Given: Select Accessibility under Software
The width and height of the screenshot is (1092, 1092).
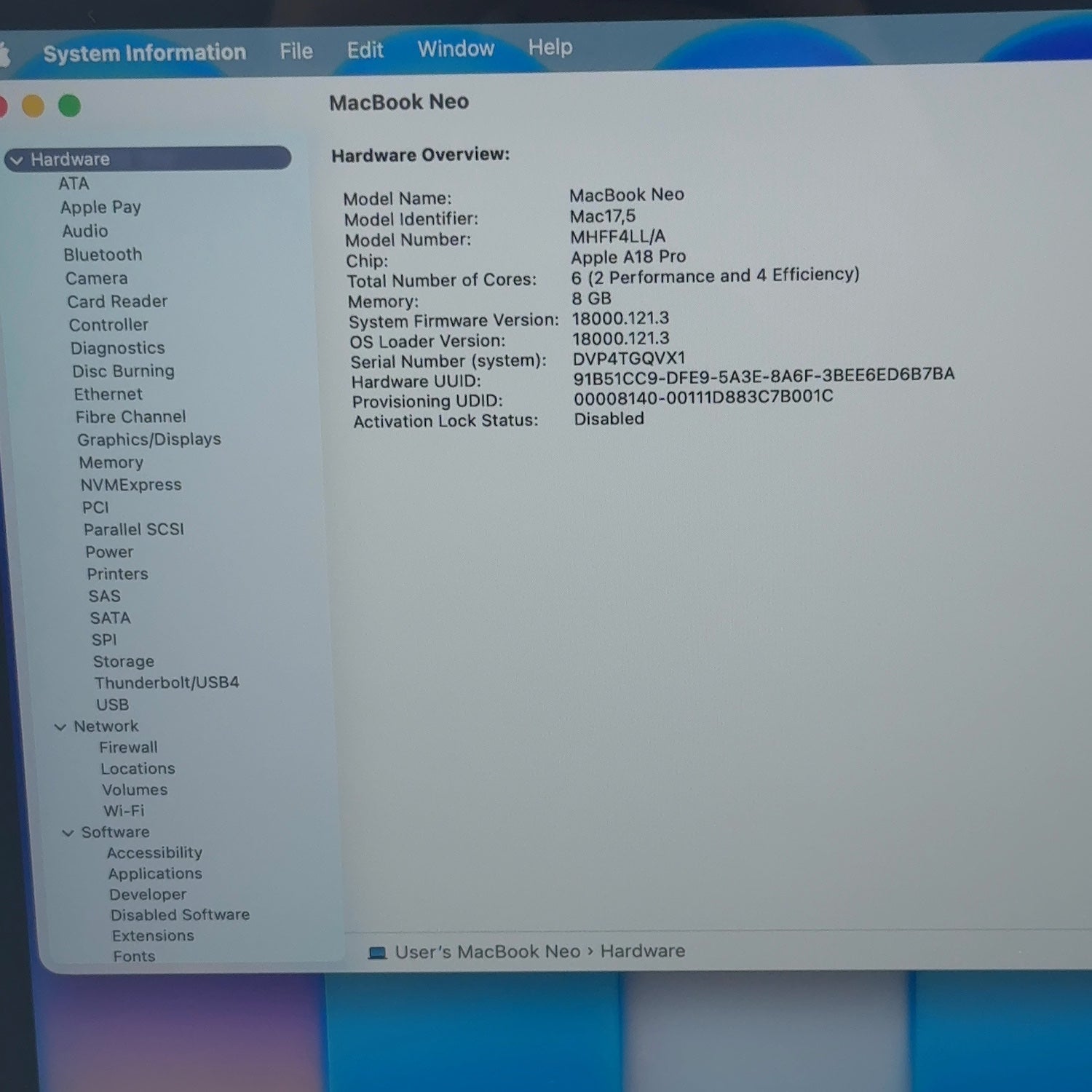Looking at the screenshot, I should pos(154,852).
